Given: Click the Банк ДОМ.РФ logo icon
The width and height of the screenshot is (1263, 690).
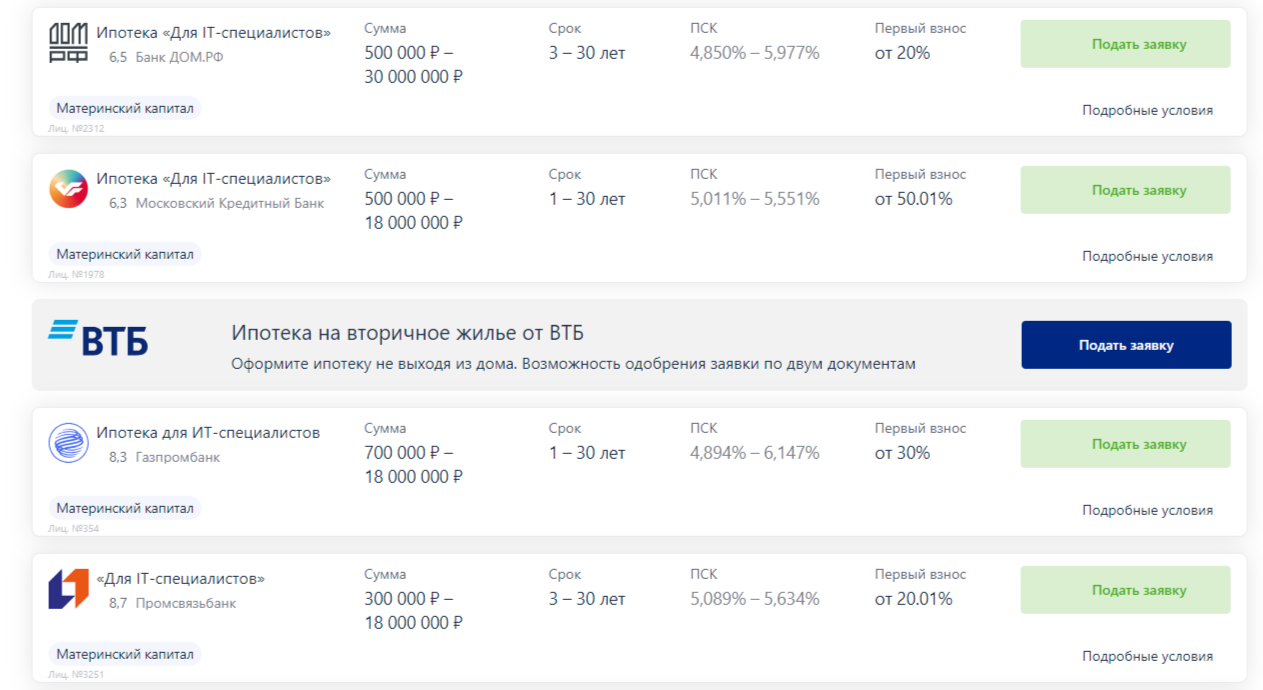Looking at the screenshot, I should tap(68, 43).
